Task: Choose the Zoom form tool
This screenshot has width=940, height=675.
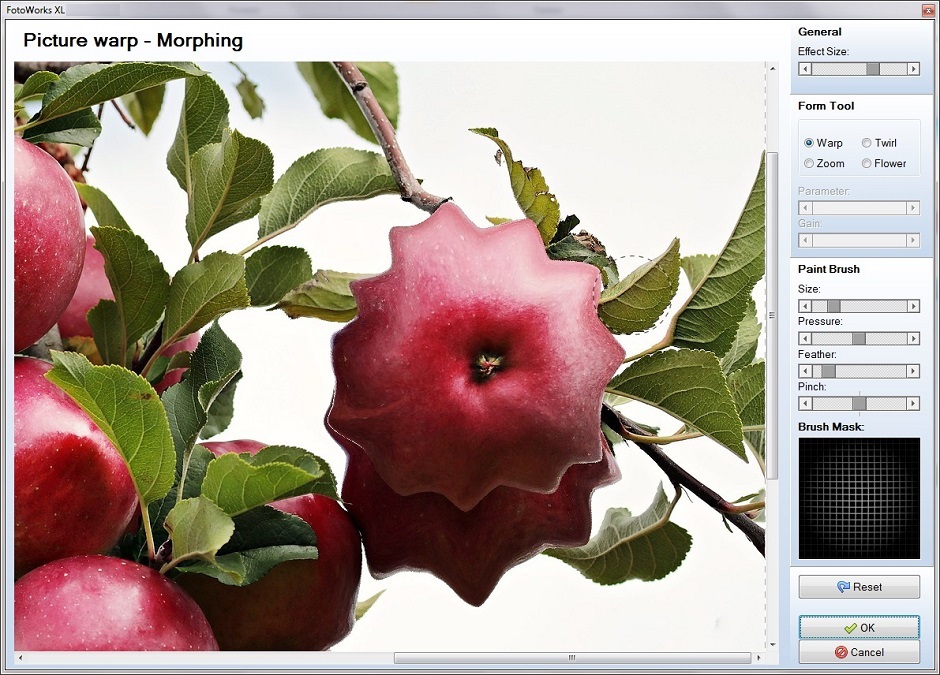Action: tap(809, 163)
